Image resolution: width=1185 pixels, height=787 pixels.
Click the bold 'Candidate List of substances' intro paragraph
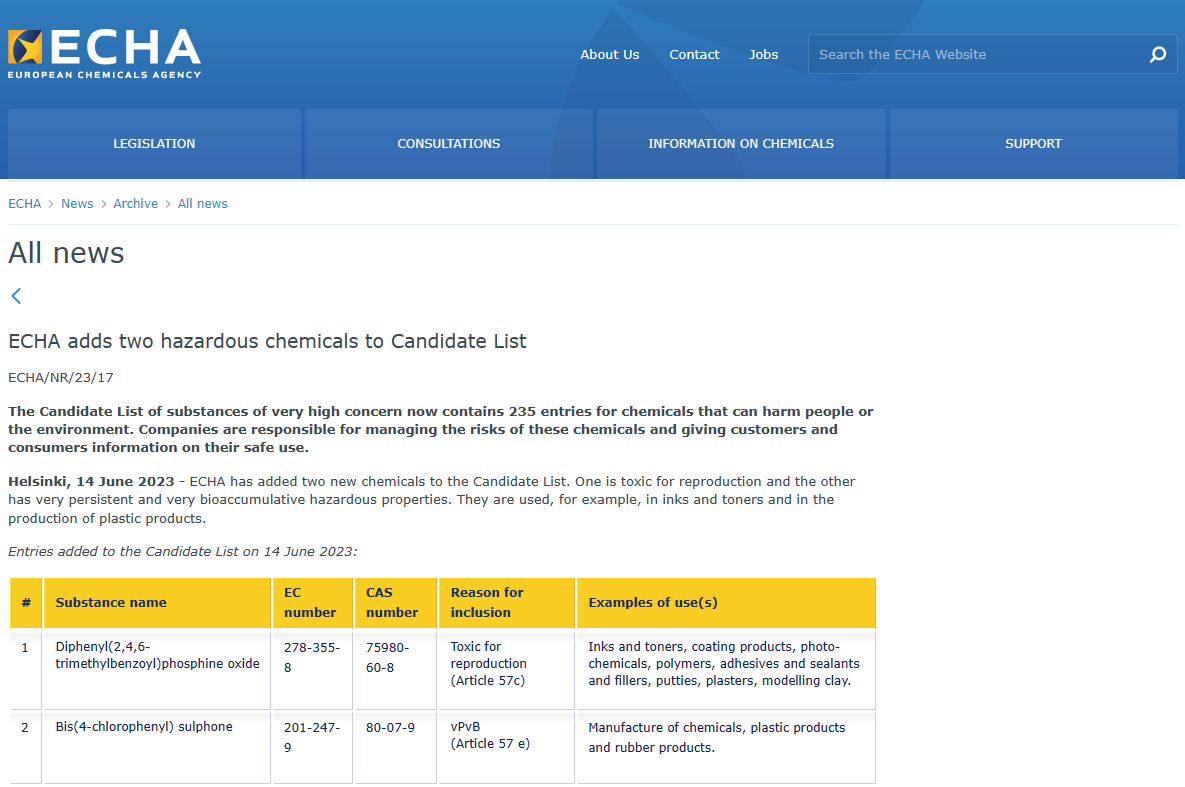(441, 429)
